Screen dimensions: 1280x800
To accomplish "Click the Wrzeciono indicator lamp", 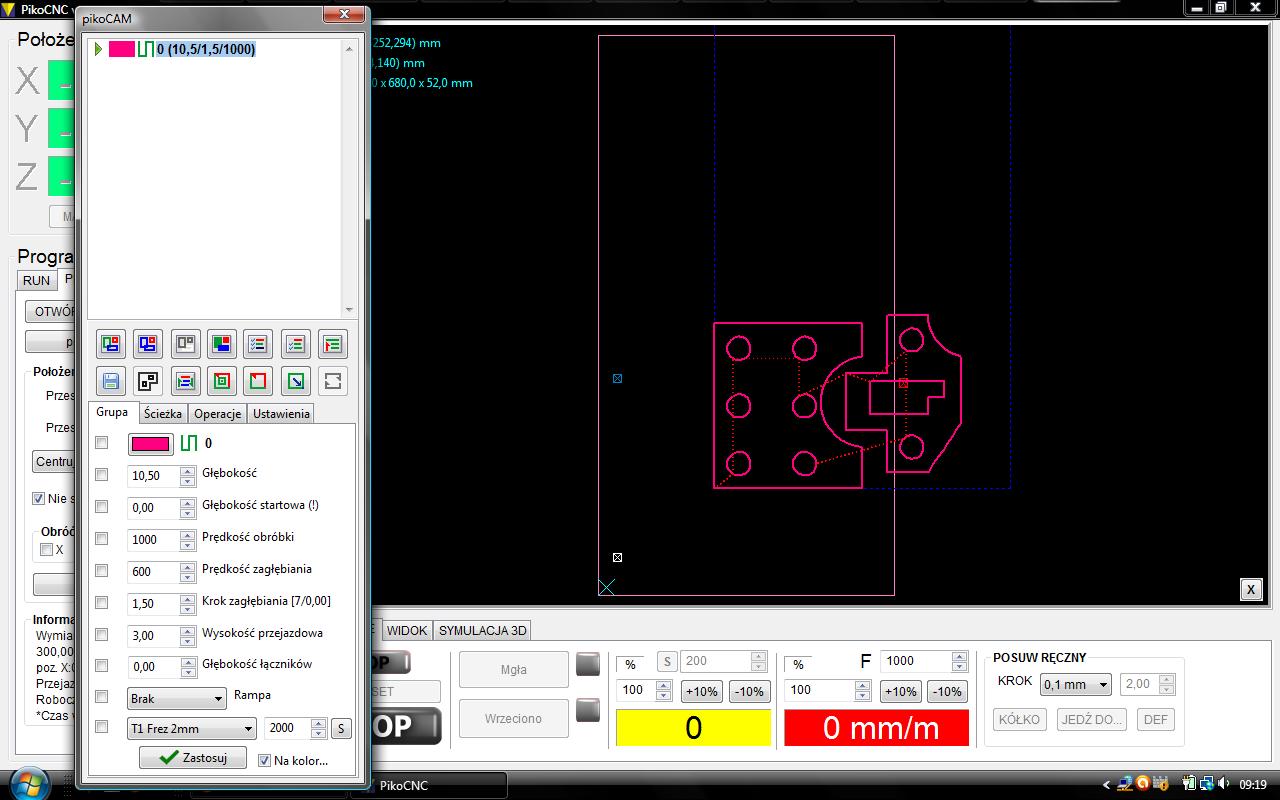I will point(587,710).
